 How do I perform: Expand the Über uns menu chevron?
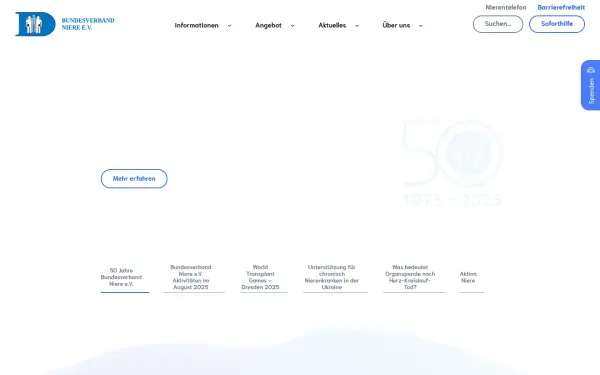pyautogui.click(x=421, y=26)
